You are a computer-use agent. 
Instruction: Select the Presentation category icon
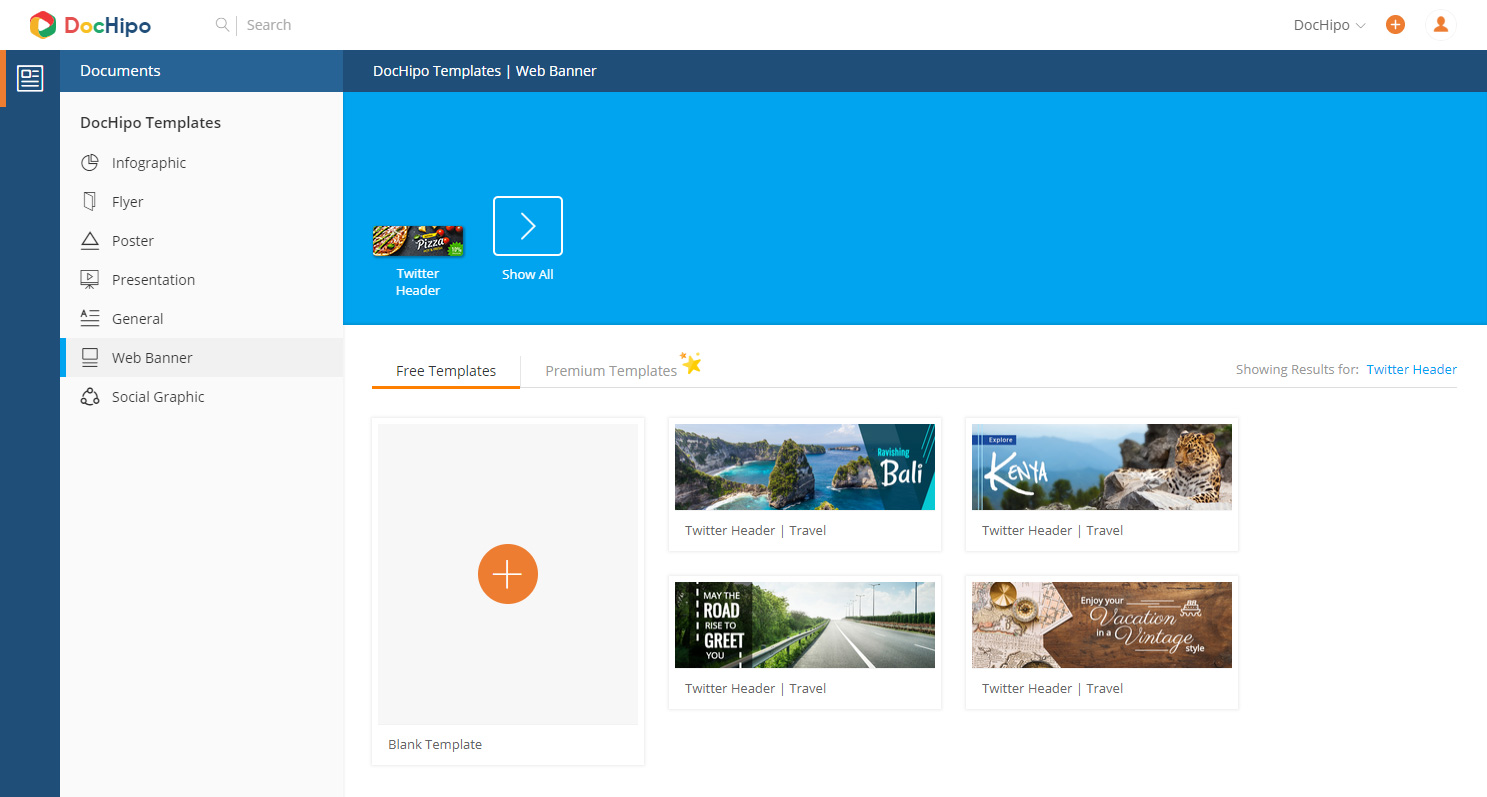pyautogui.click(x=91, y=279)
